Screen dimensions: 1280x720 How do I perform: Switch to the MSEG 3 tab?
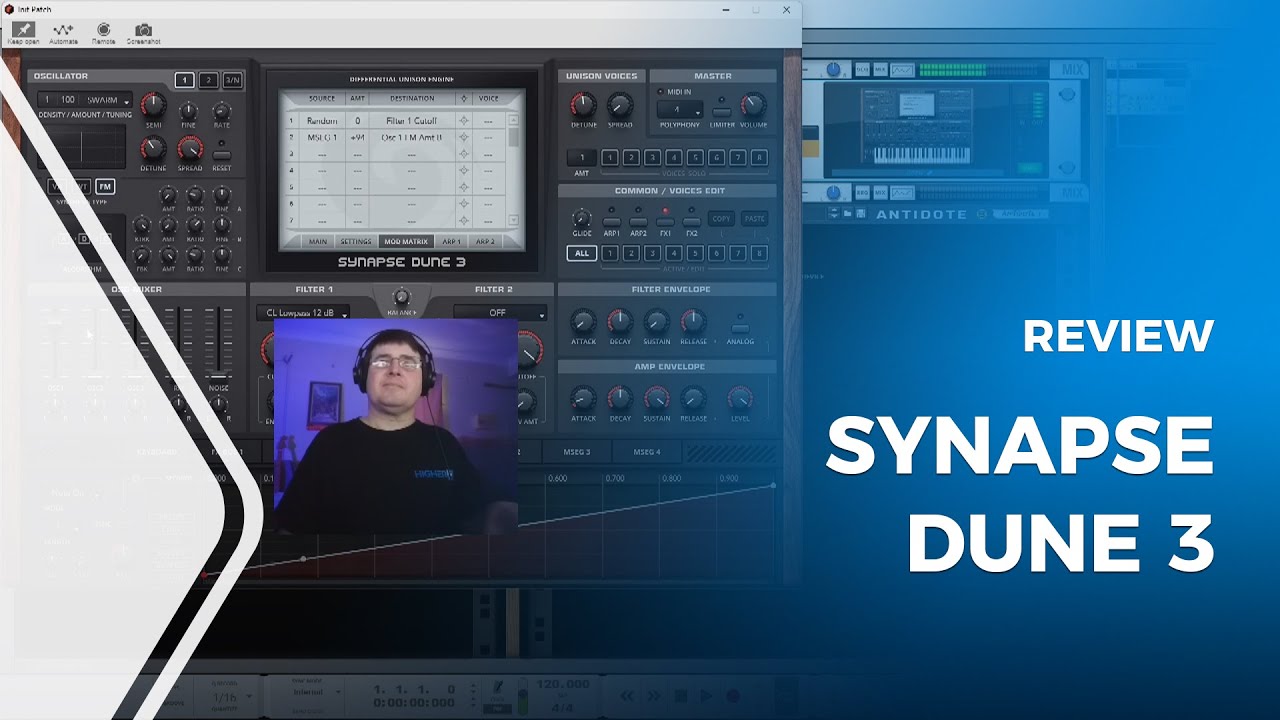577,452
